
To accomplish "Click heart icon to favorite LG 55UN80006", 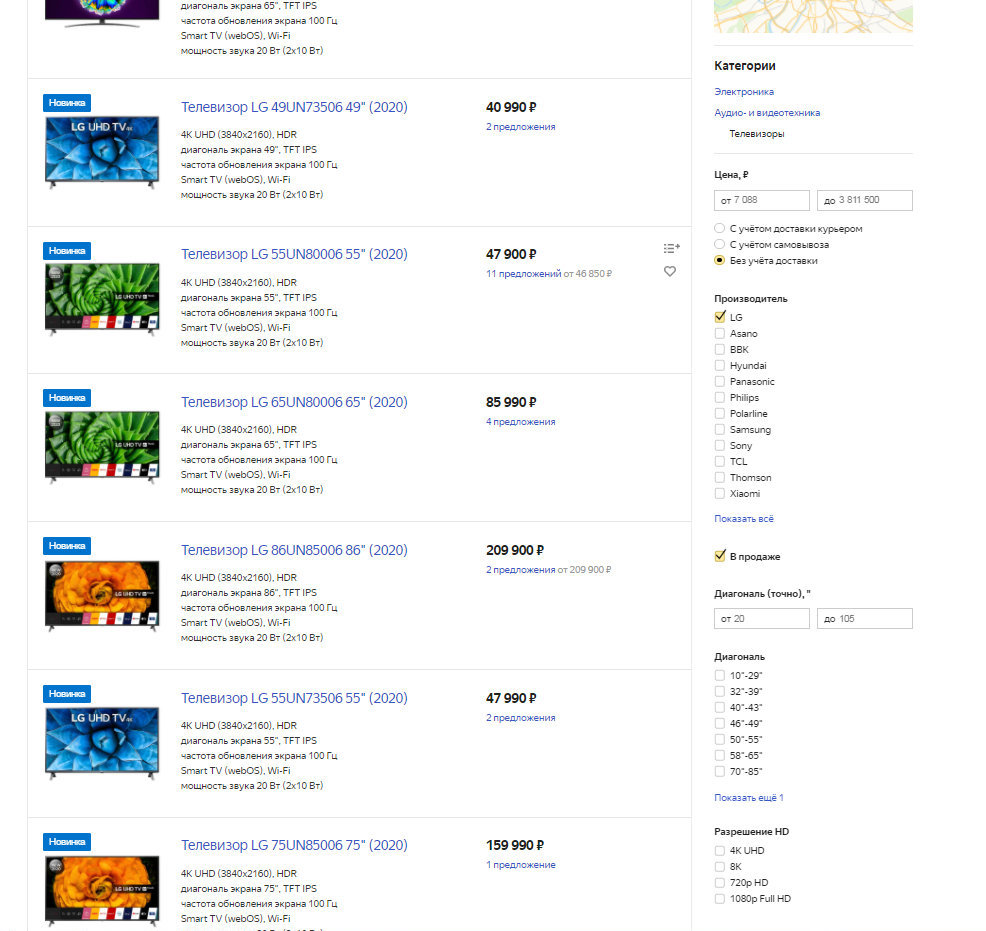I will 670,271.
